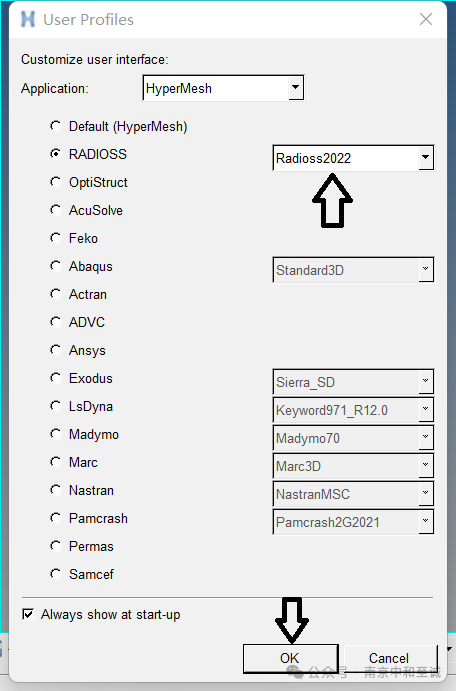Select the AcuSolve radio button
This screenshot has width=456, height=691.
tap(56, 210)
